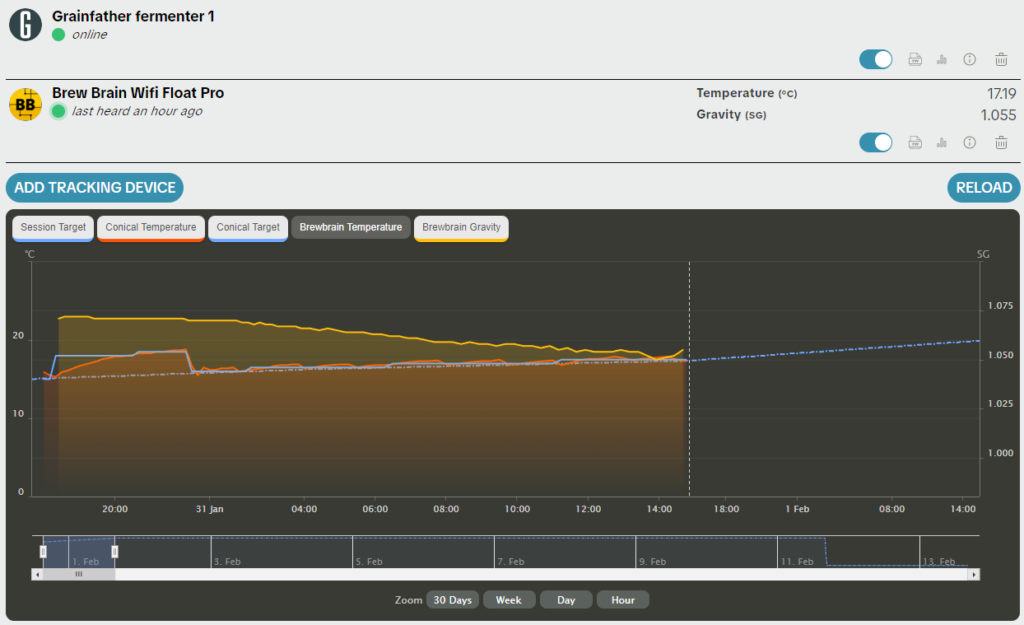Hide the Brewbrain Gravity series
The height and width of the screenshot is (625, 1024).
(461, 228)
